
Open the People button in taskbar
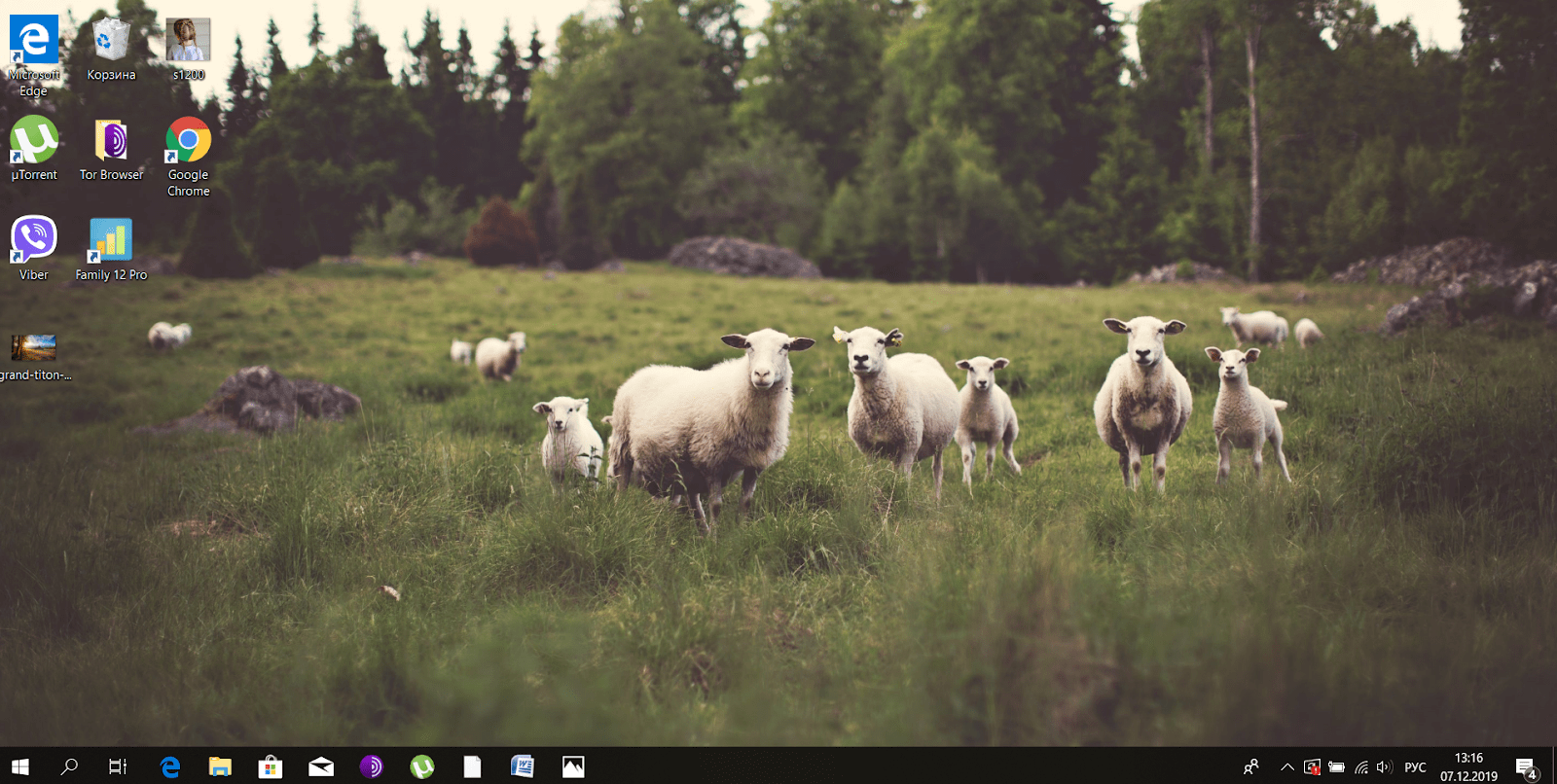(1251, 766)
